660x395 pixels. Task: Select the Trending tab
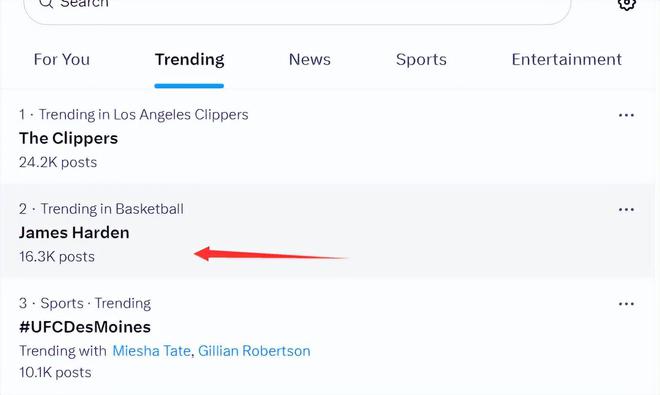pyautogui.click(x=189, y=59)
